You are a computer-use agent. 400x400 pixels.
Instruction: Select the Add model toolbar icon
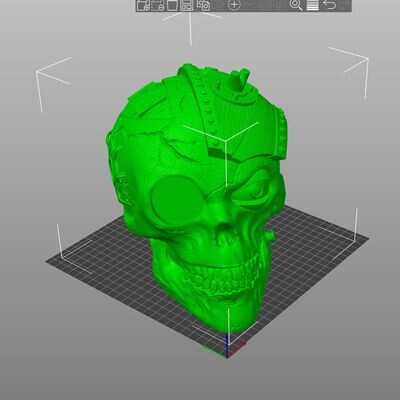tap(143, 5)
